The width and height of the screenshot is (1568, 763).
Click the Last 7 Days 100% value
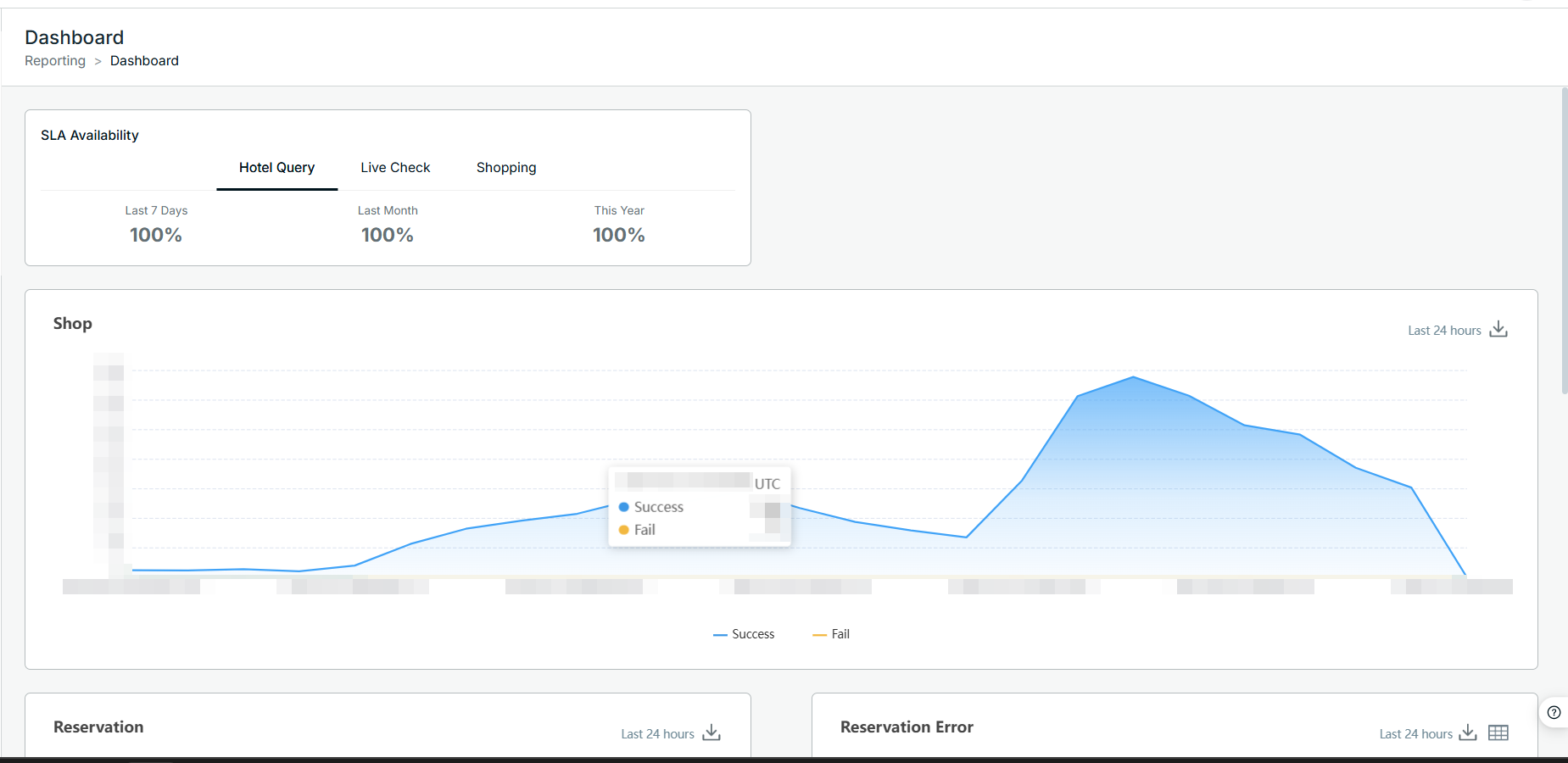[156, 235]
